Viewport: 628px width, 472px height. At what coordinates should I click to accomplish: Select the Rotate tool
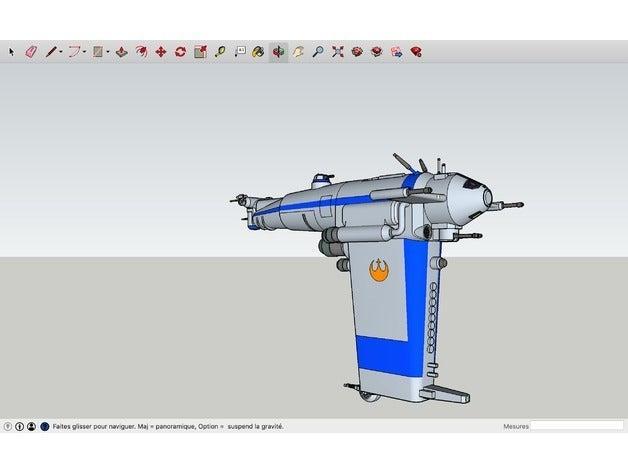pos(180,52)
